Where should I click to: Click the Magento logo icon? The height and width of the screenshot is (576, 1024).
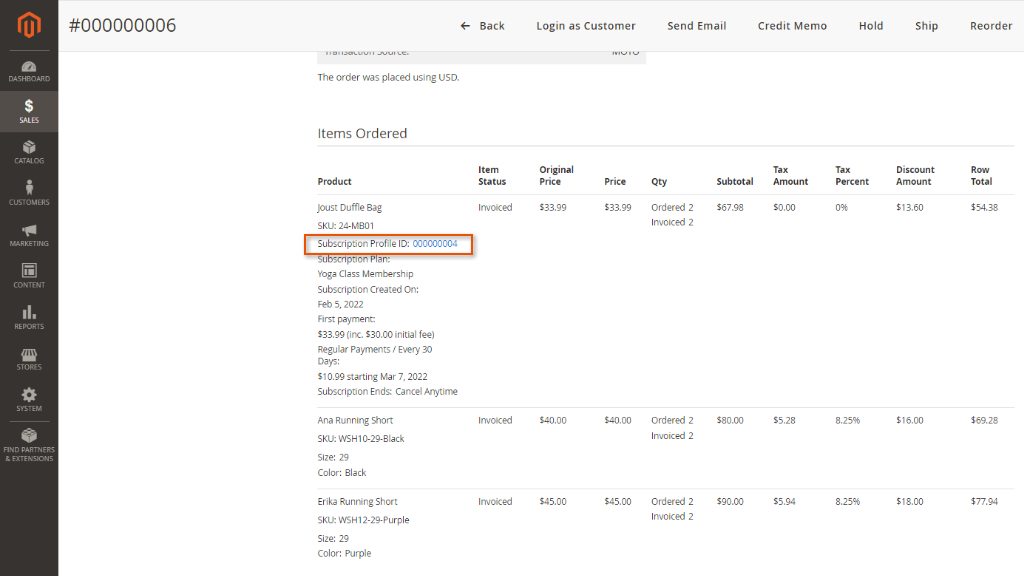(x=29, y=25)
